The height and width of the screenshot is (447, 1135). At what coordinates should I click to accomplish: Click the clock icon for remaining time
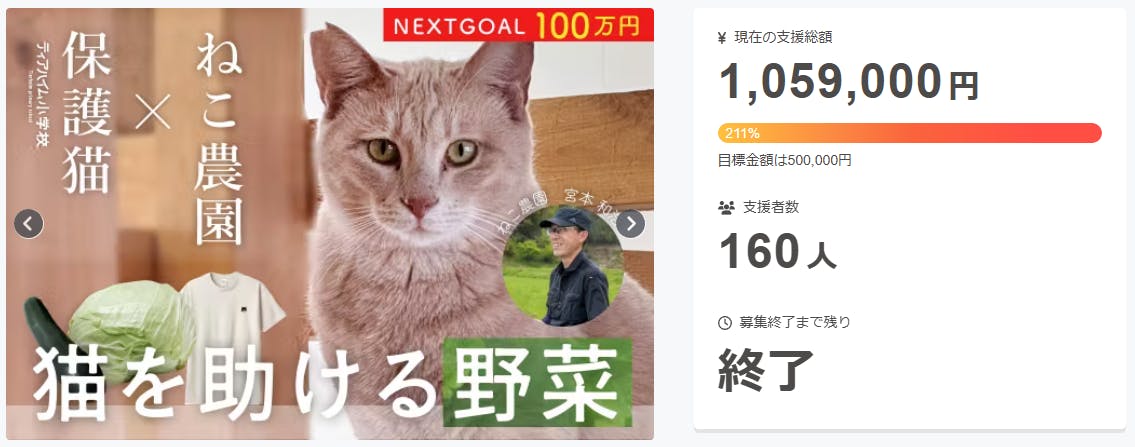point(725,323)
